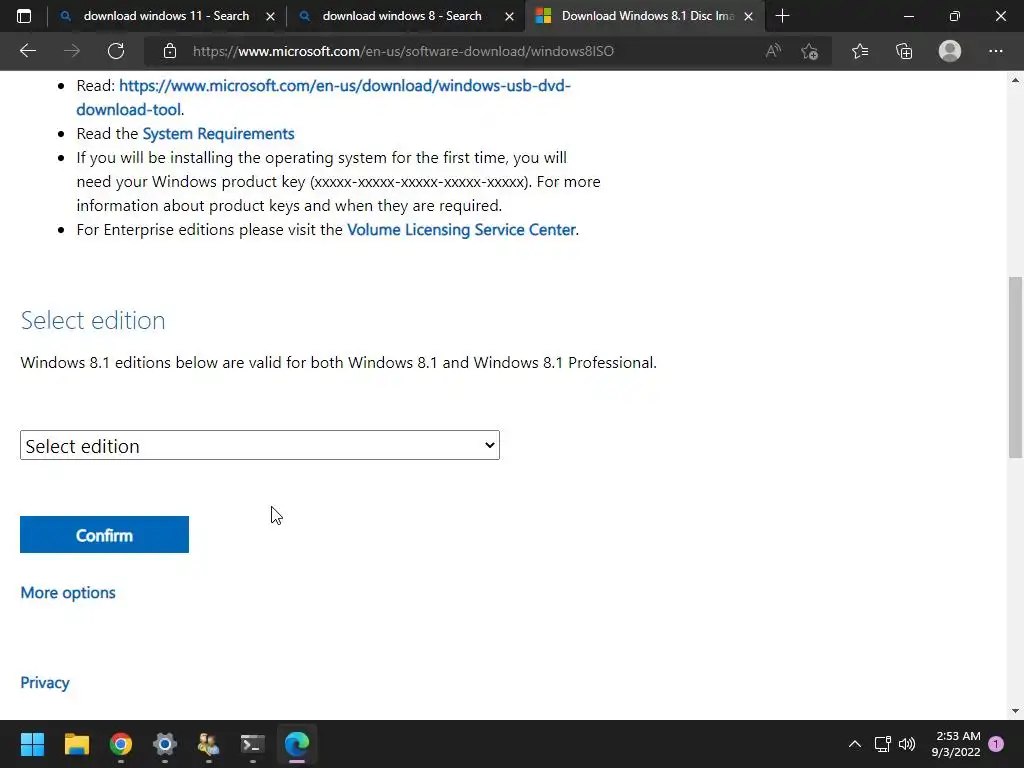Open the System Requirements link
The width and height of the screenshot is (1024, 768).
click(x=218, y=134)
